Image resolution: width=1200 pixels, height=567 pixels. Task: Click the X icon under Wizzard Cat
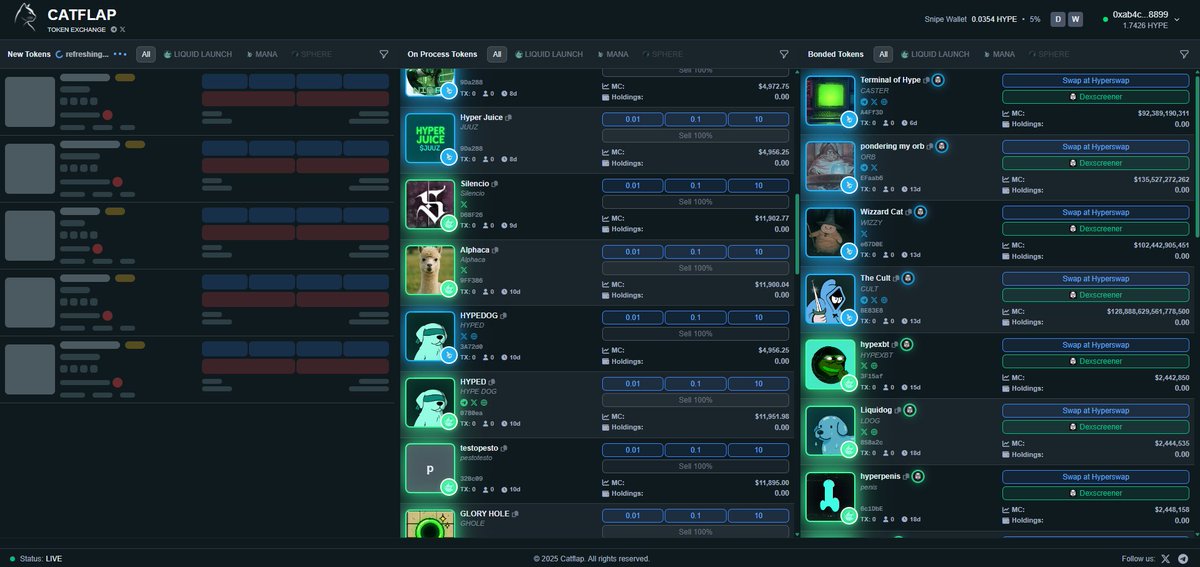(x=864, y=233)
